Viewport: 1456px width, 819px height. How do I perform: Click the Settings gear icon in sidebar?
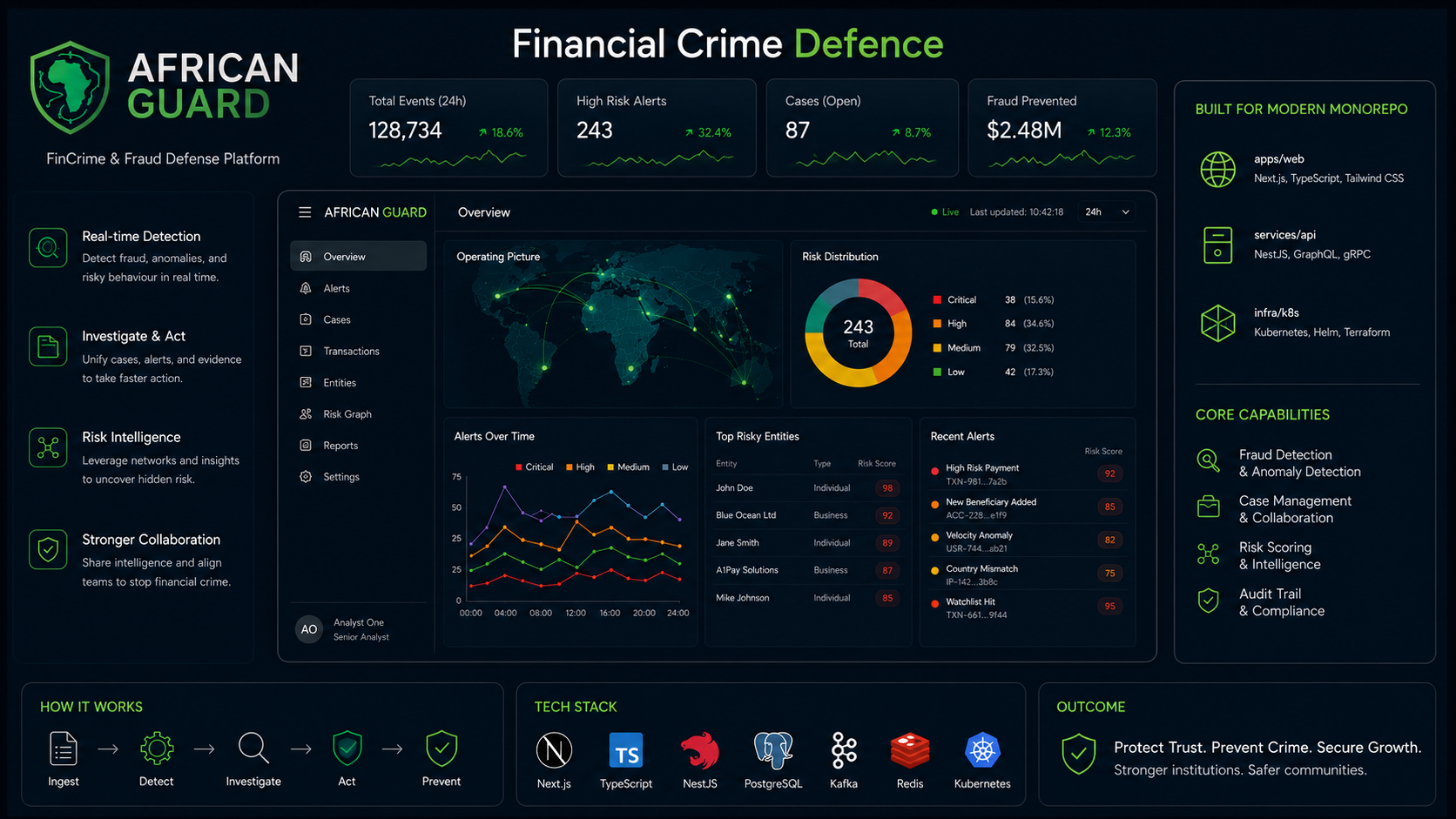click(306, 477)
